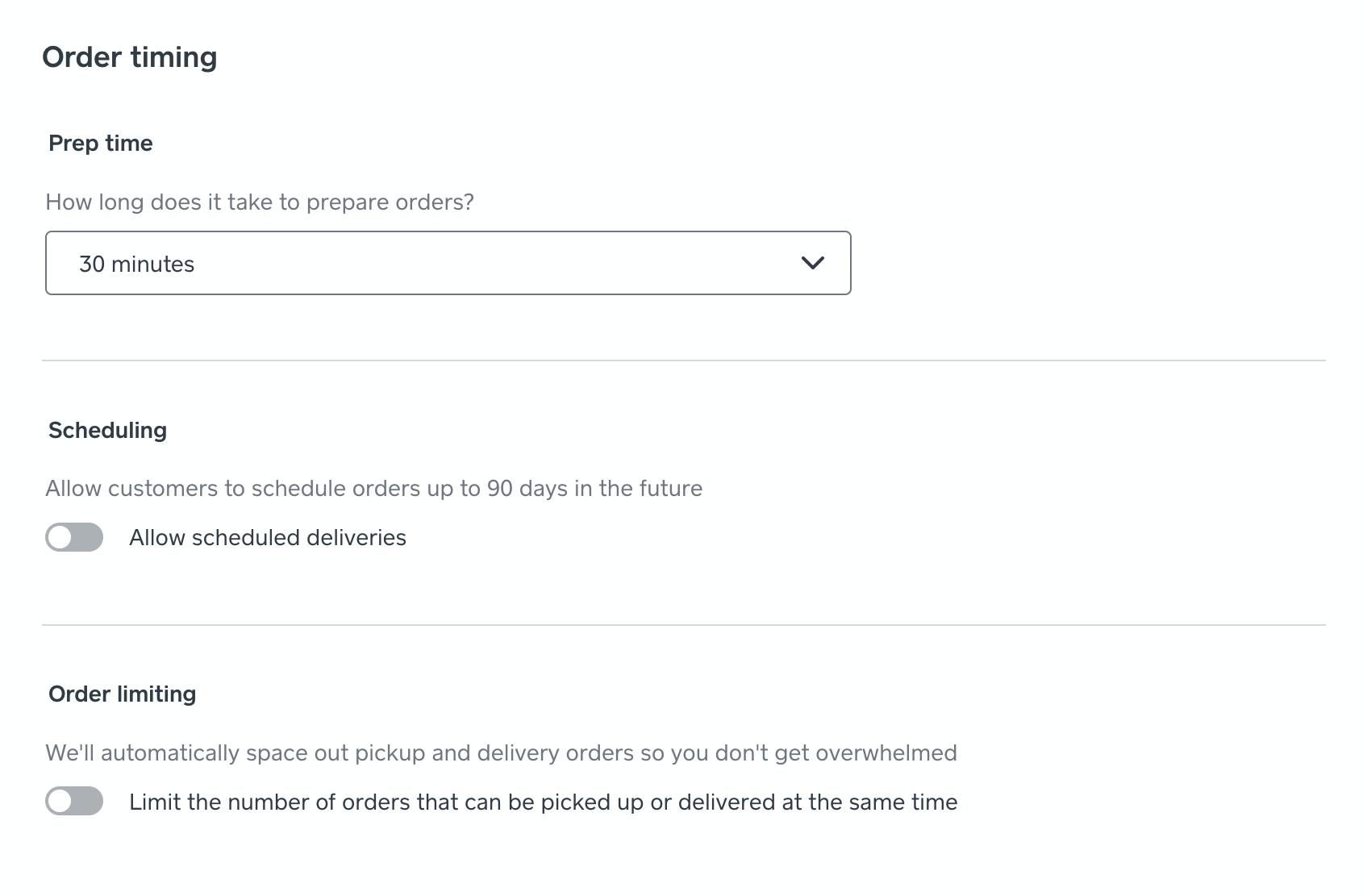Click the scheduled deliveries toggle knob
Screen dimensions: 1367x896
point(60,537)
